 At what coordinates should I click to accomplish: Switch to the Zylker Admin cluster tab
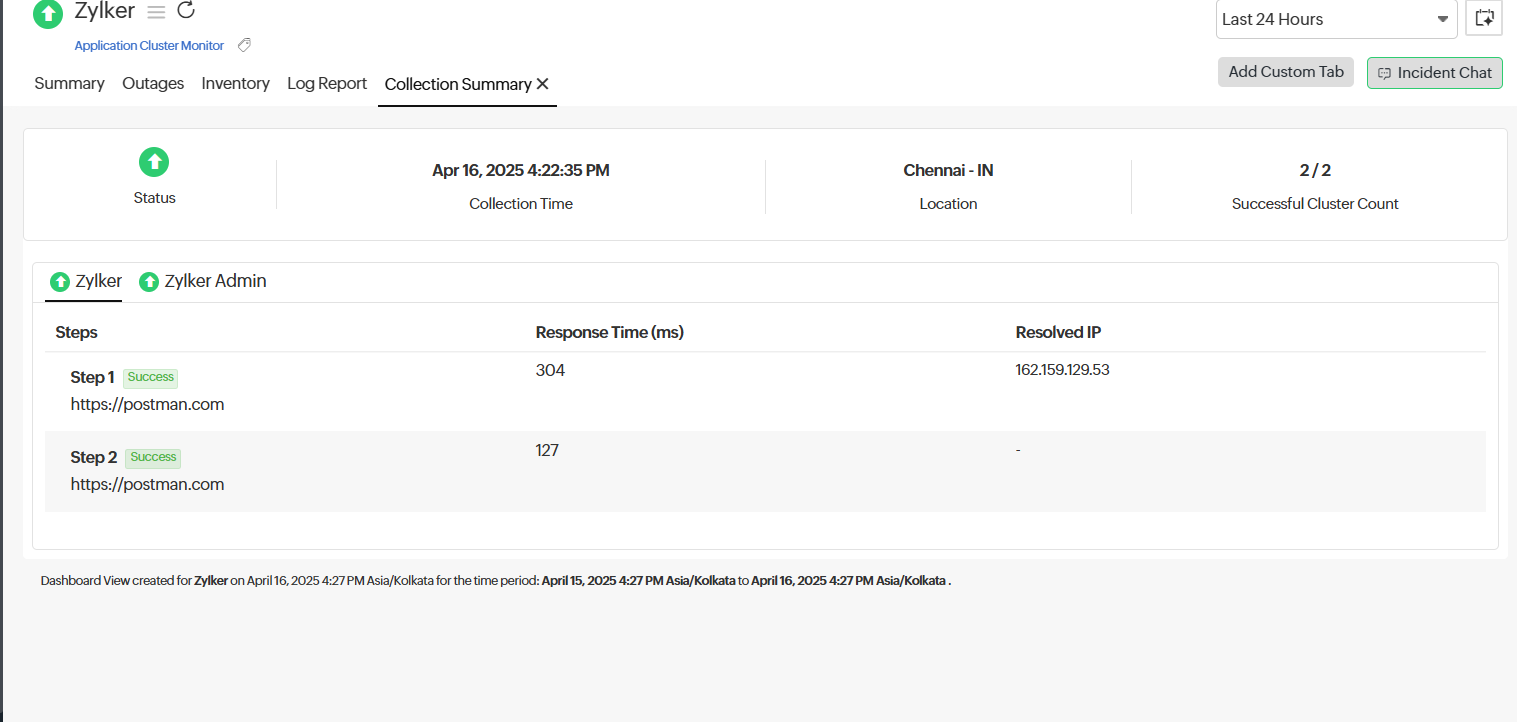tap(215, 281)
